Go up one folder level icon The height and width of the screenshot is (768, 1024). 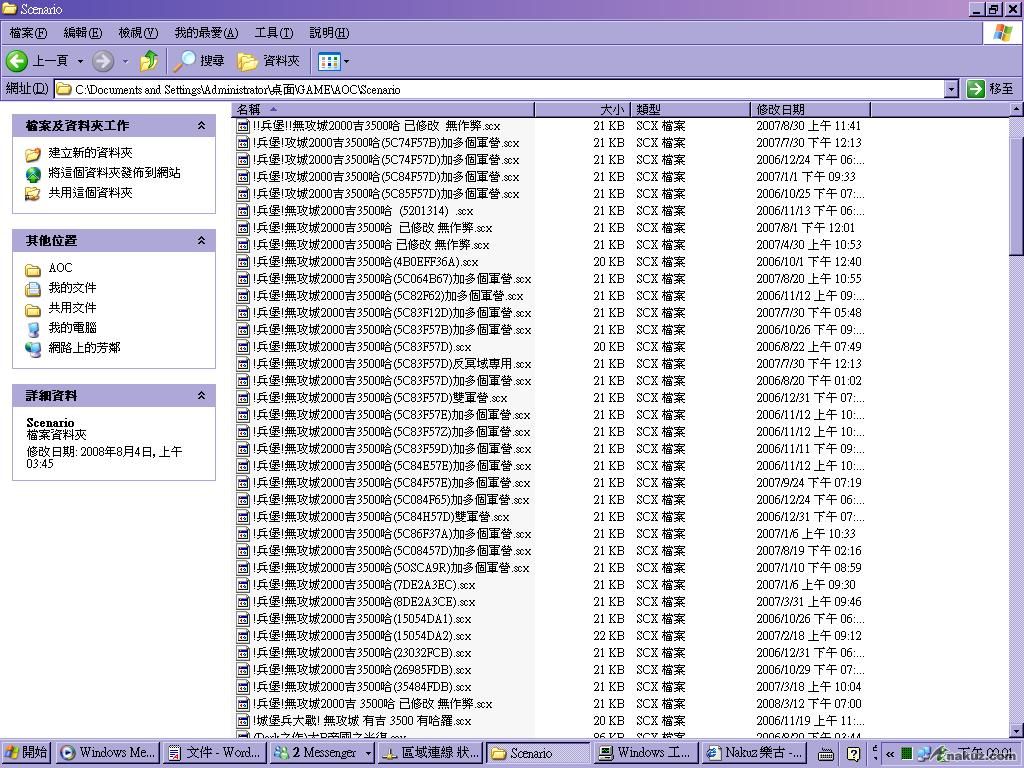click(x=149, y=61)
